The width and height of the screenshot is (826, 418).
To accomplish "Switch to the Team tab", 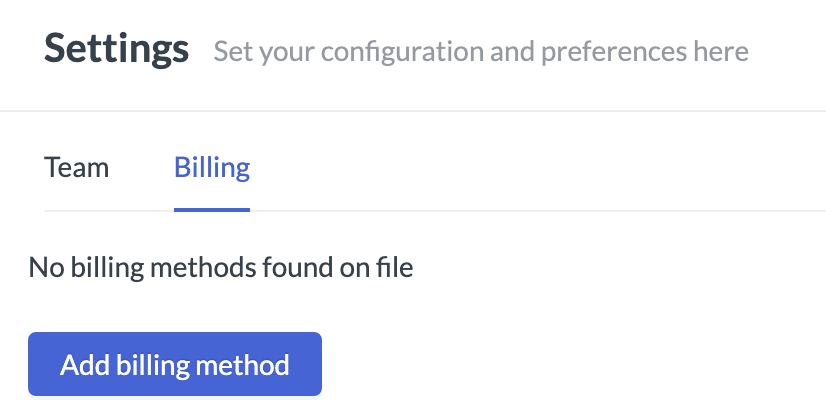I will pyautogui.click(x=76, y=168).
